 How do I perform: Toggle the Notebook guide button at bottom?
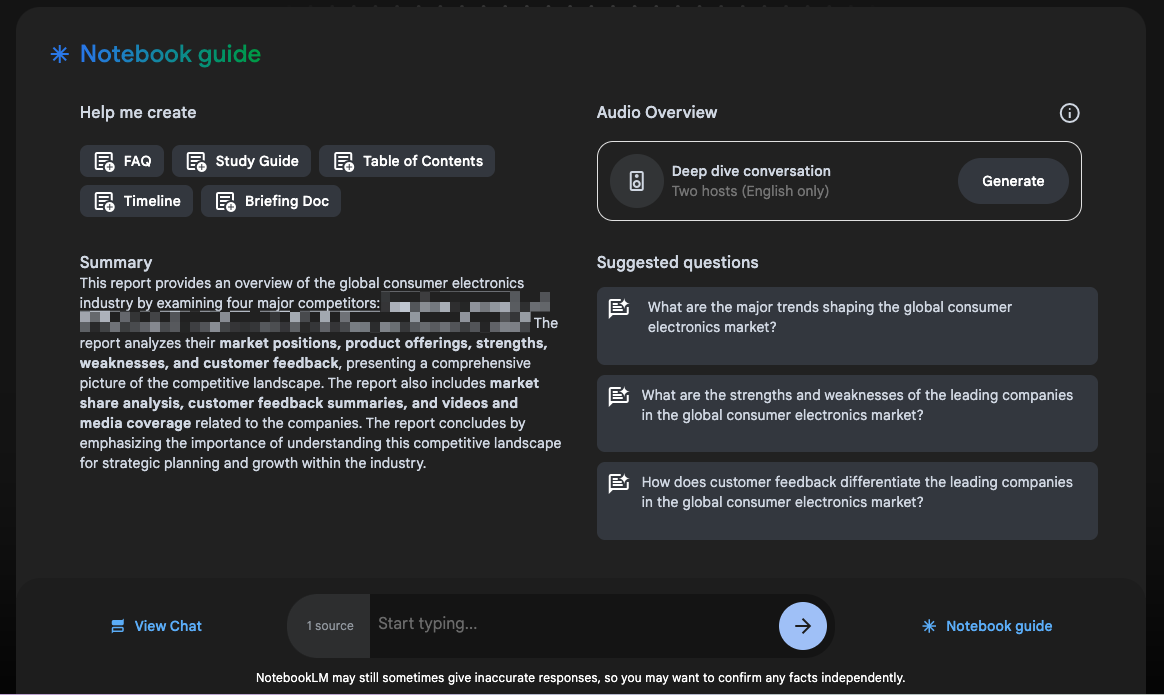pos(987,626)
